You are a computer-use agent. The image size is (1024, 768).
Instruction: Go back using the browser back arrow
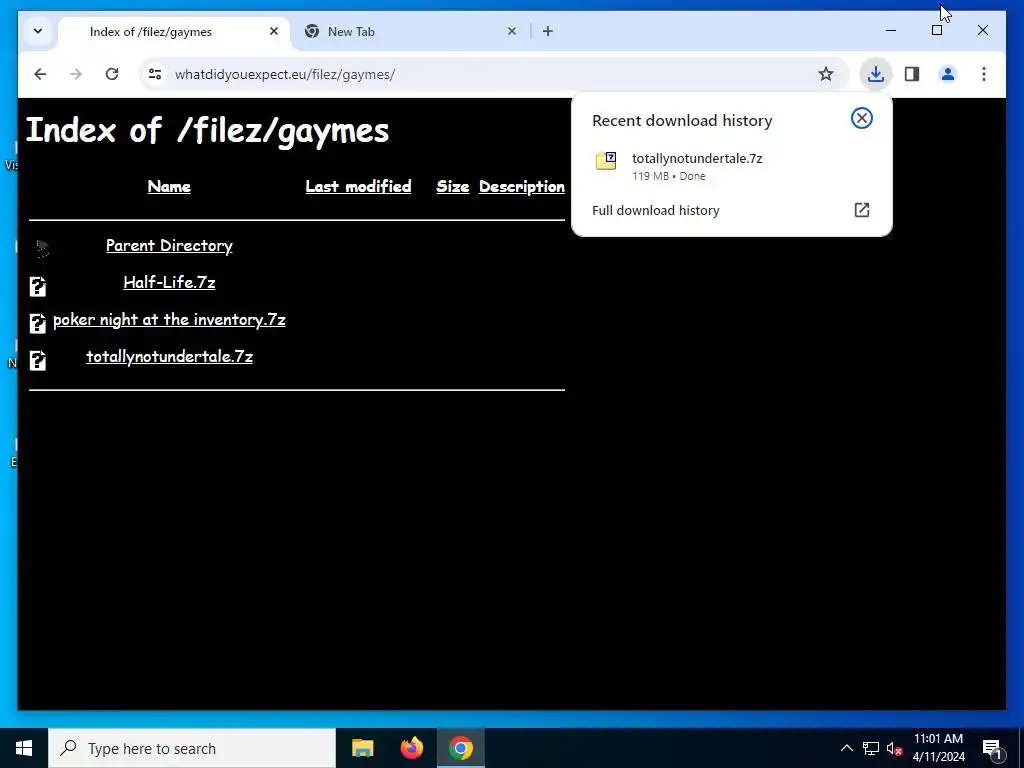pos(40,74)
